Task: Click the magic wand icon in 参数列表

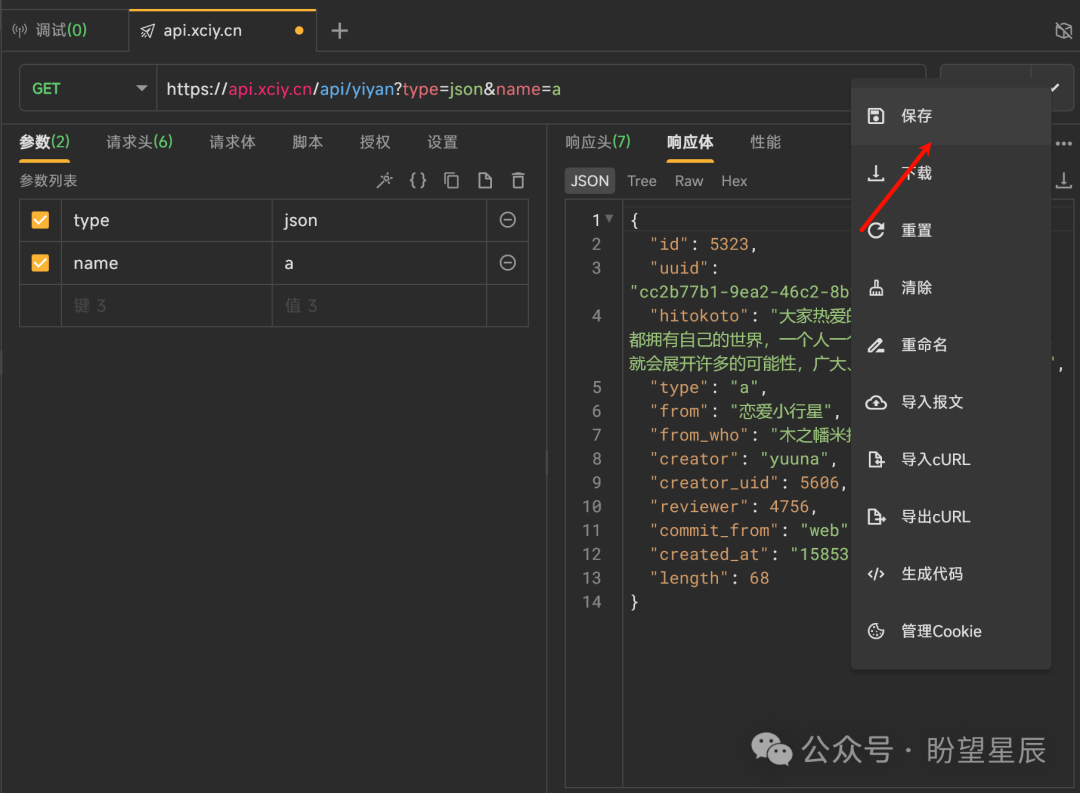Action: click(x=384, y=181)
